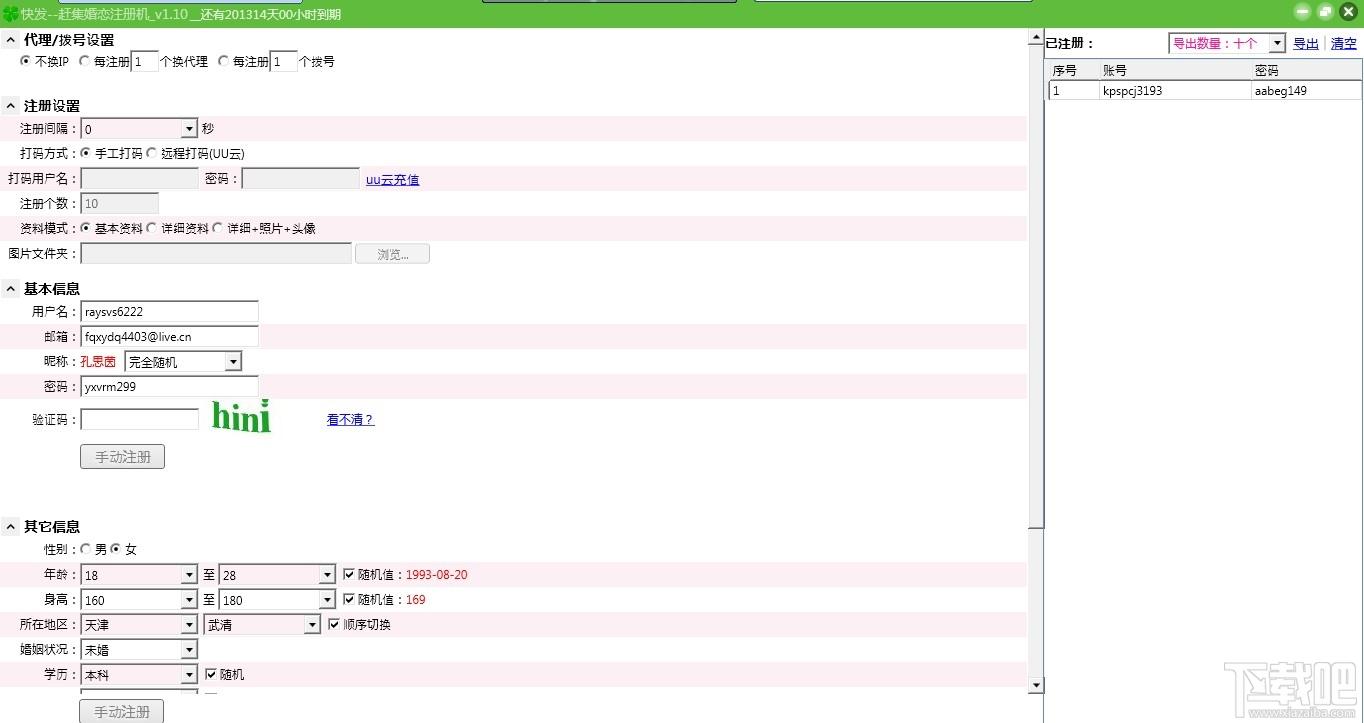Image resolution: width=1364 pixels, height=723 pixels.
Task: Click the uu云充值 recharge link
Action: [x=392, y=180]
